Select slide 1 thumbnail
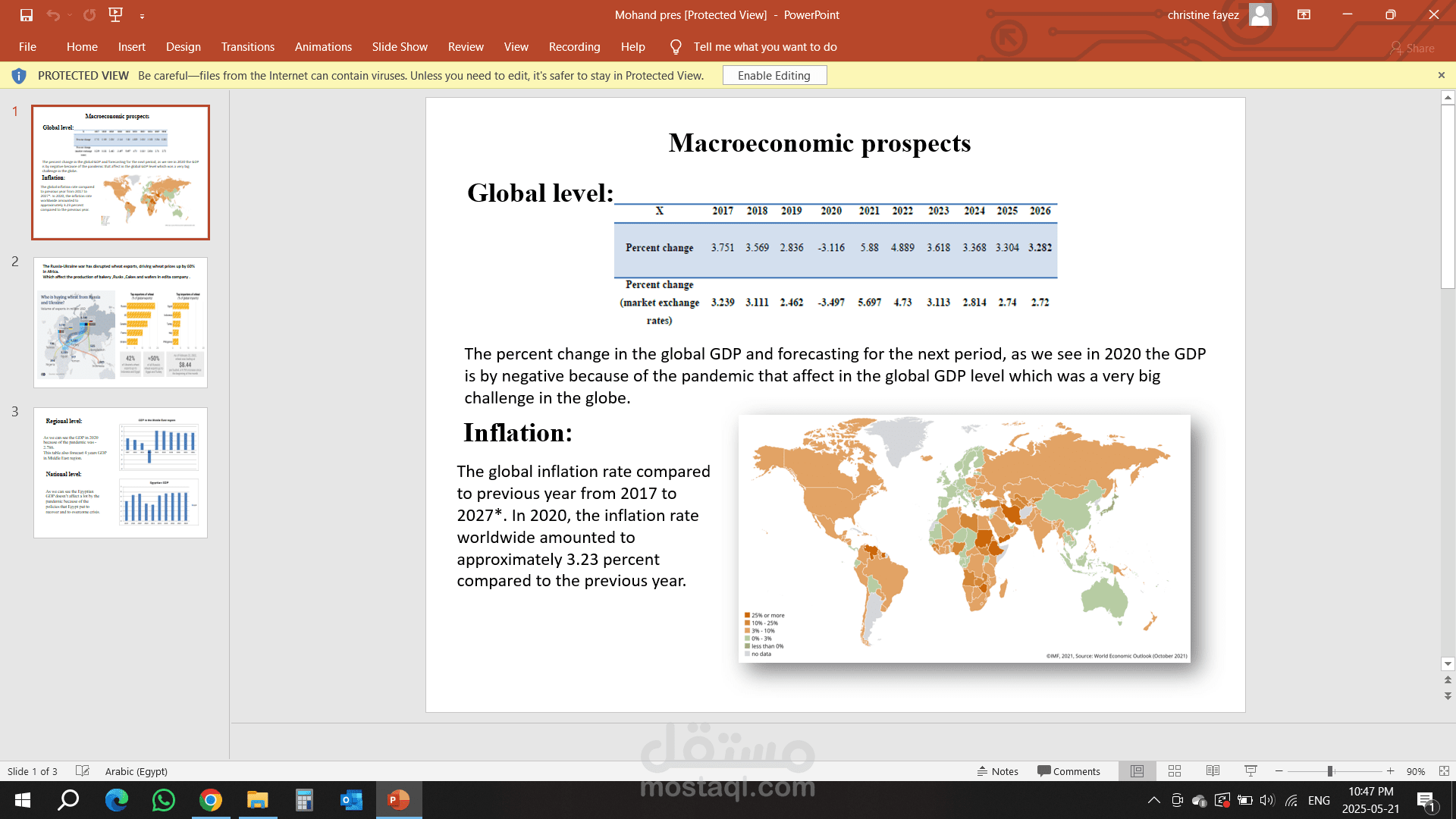1456x819 pixels. [x=121, y=172]
